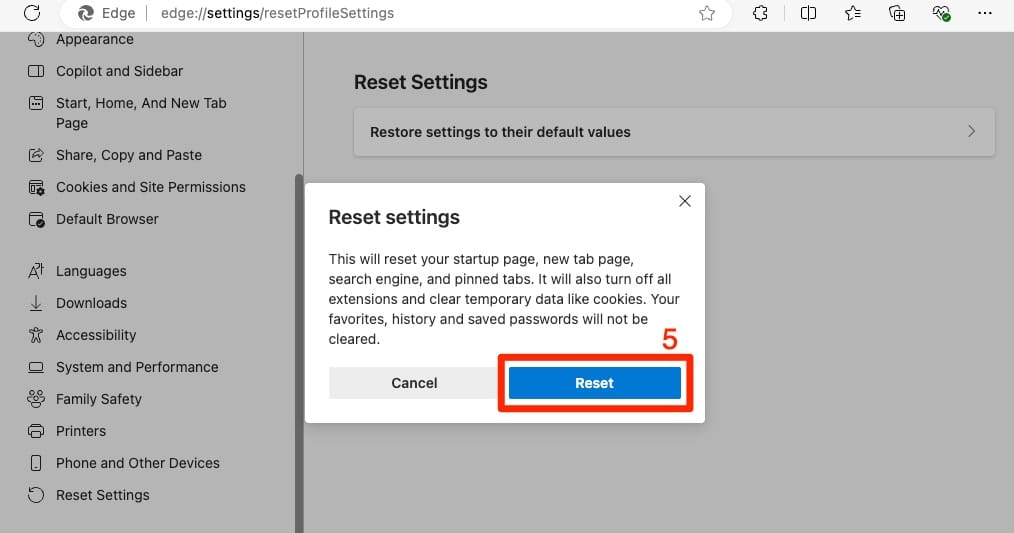Add this page to favorites star icon

point(707,13)
